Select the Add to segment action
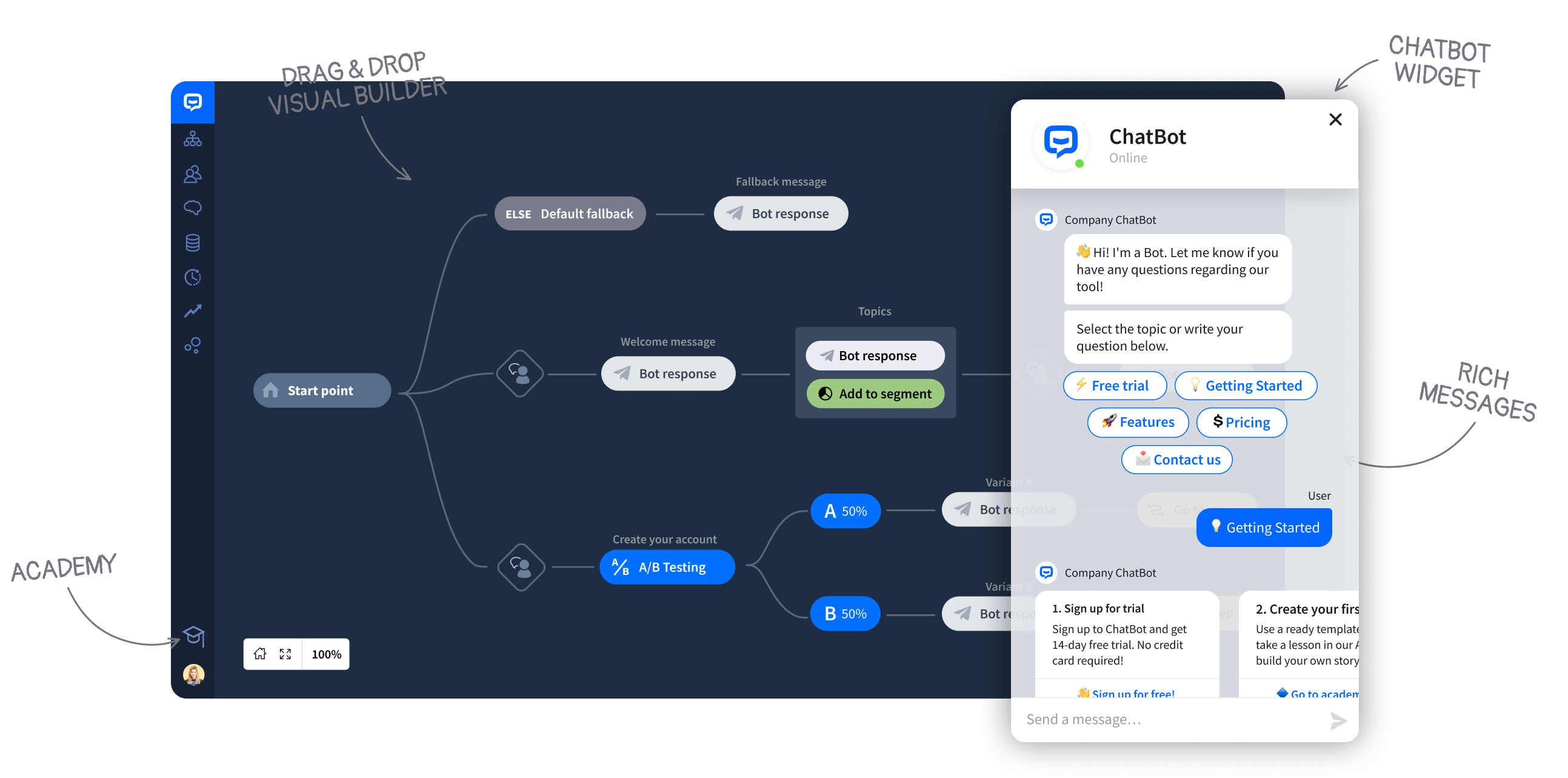Viewport: 1568px width, 778px height. click(x=875, y=394)
